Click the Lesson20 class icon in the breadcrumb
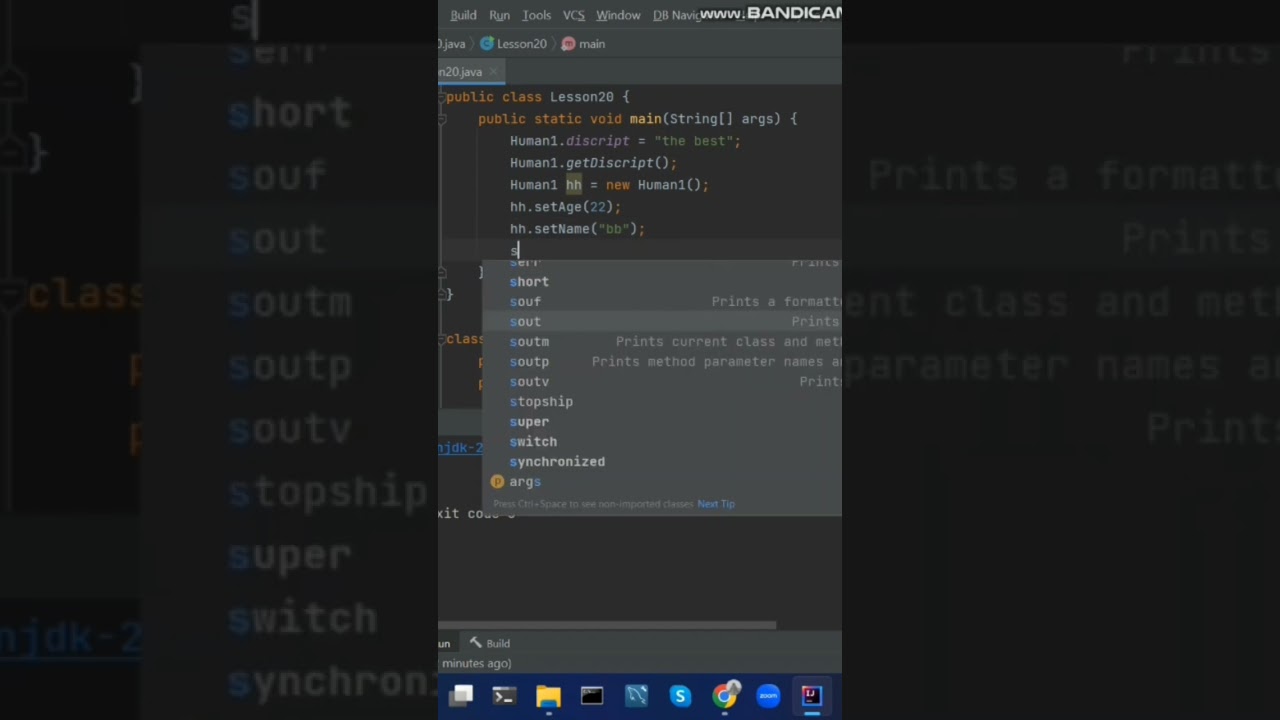1280x720 pixels. (487, 44)
